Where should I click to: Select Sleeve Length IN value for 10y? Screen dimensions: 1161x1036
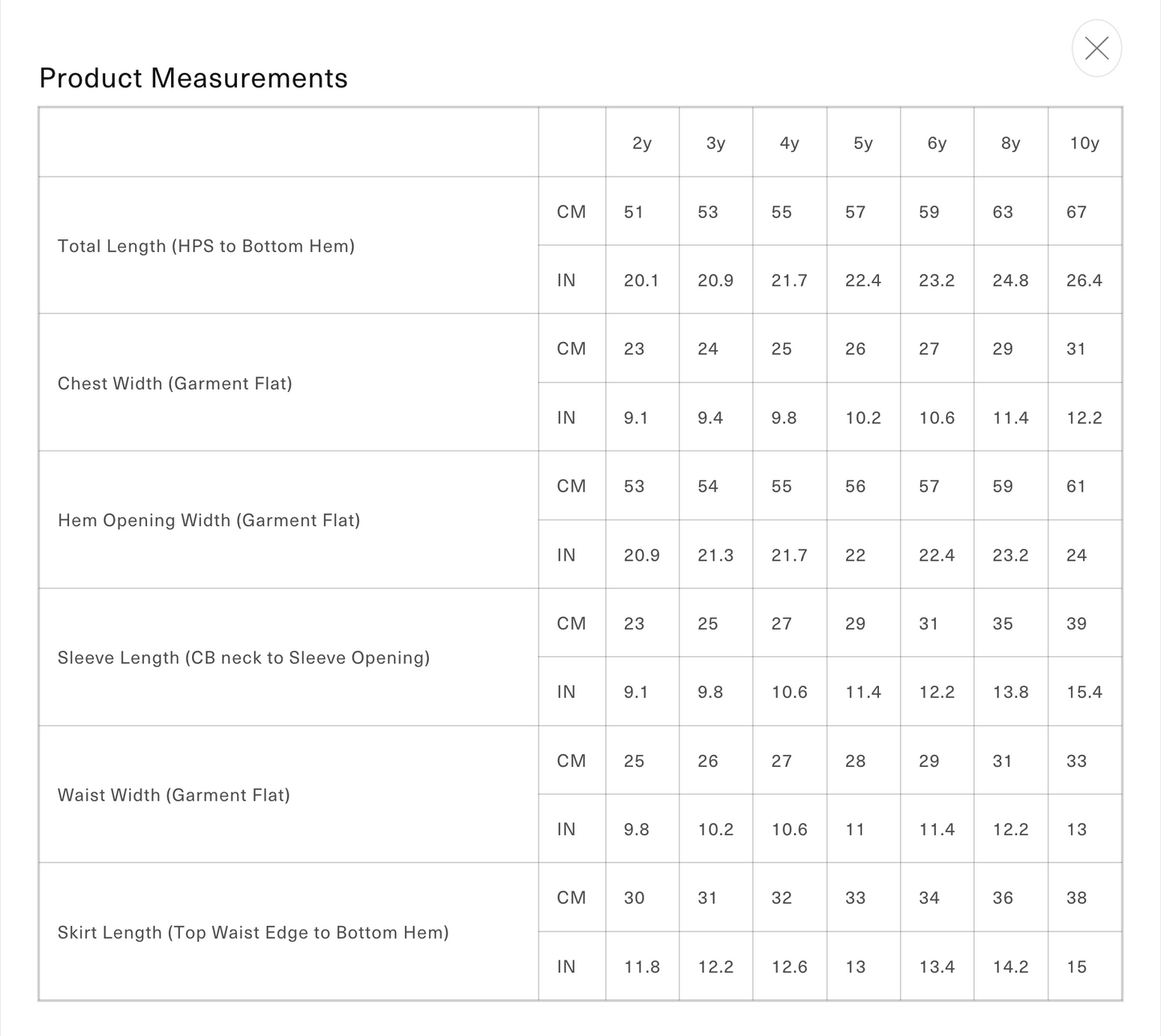(1084, 692)
